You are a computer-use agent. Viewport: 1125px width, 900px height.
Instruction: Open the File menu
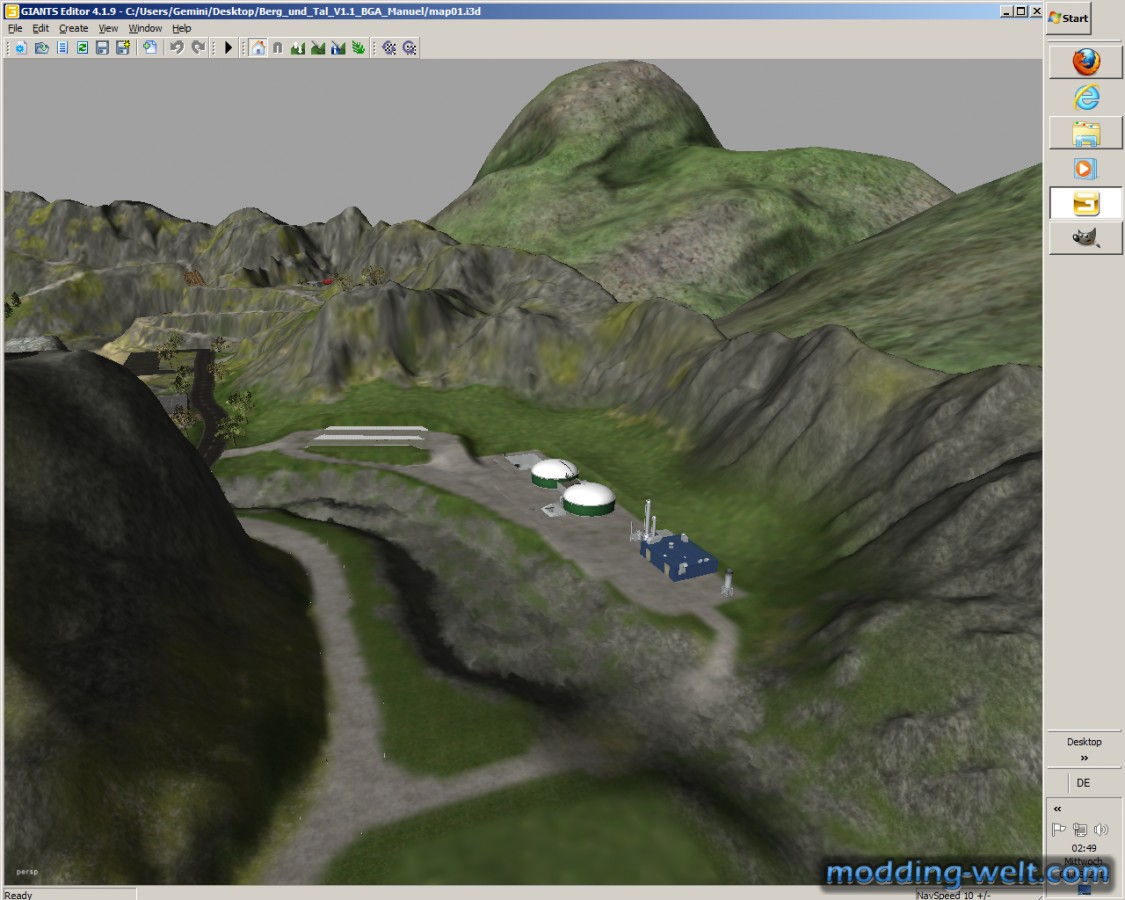[15, 28]
